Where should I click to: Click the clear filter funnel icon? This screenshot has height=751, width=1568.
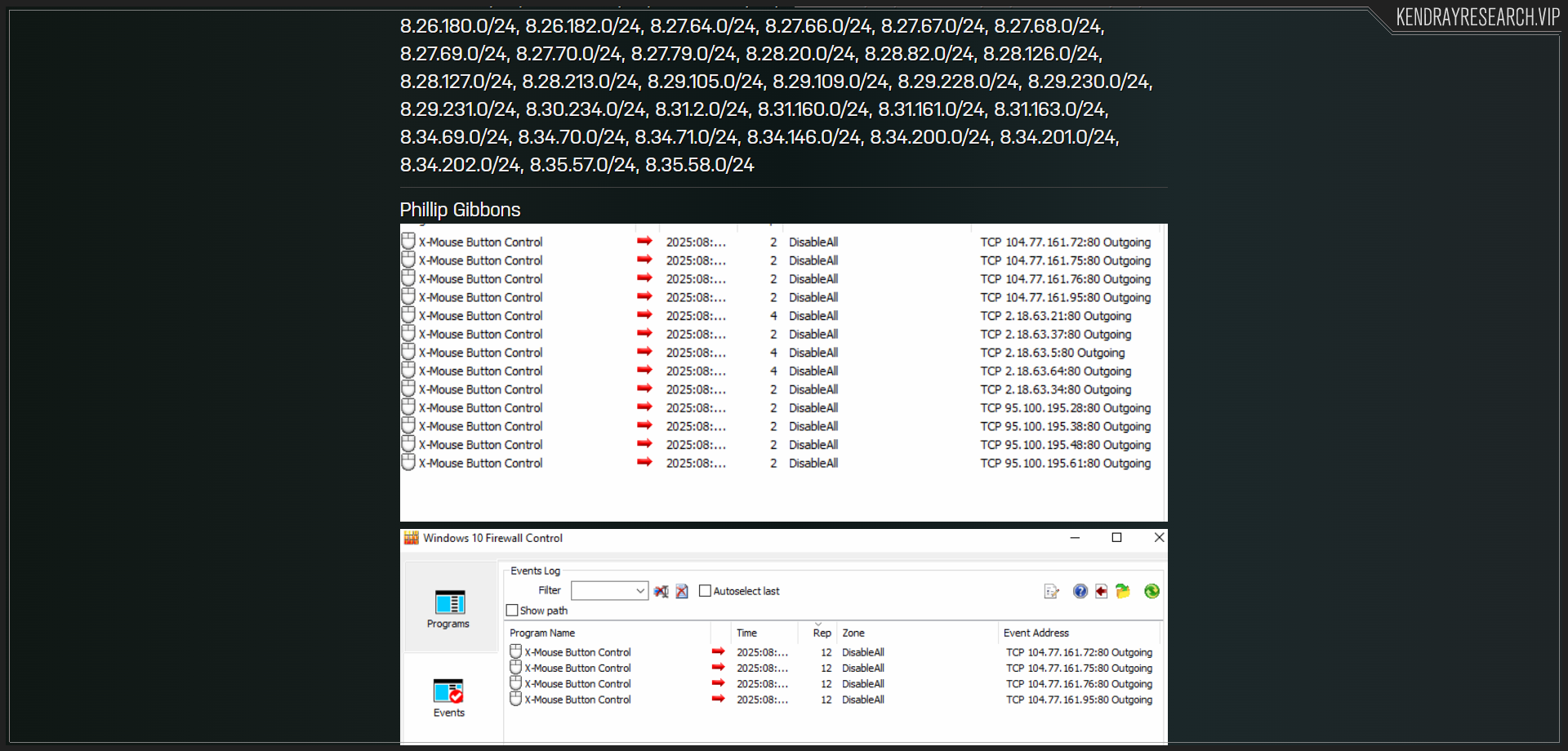661,591
